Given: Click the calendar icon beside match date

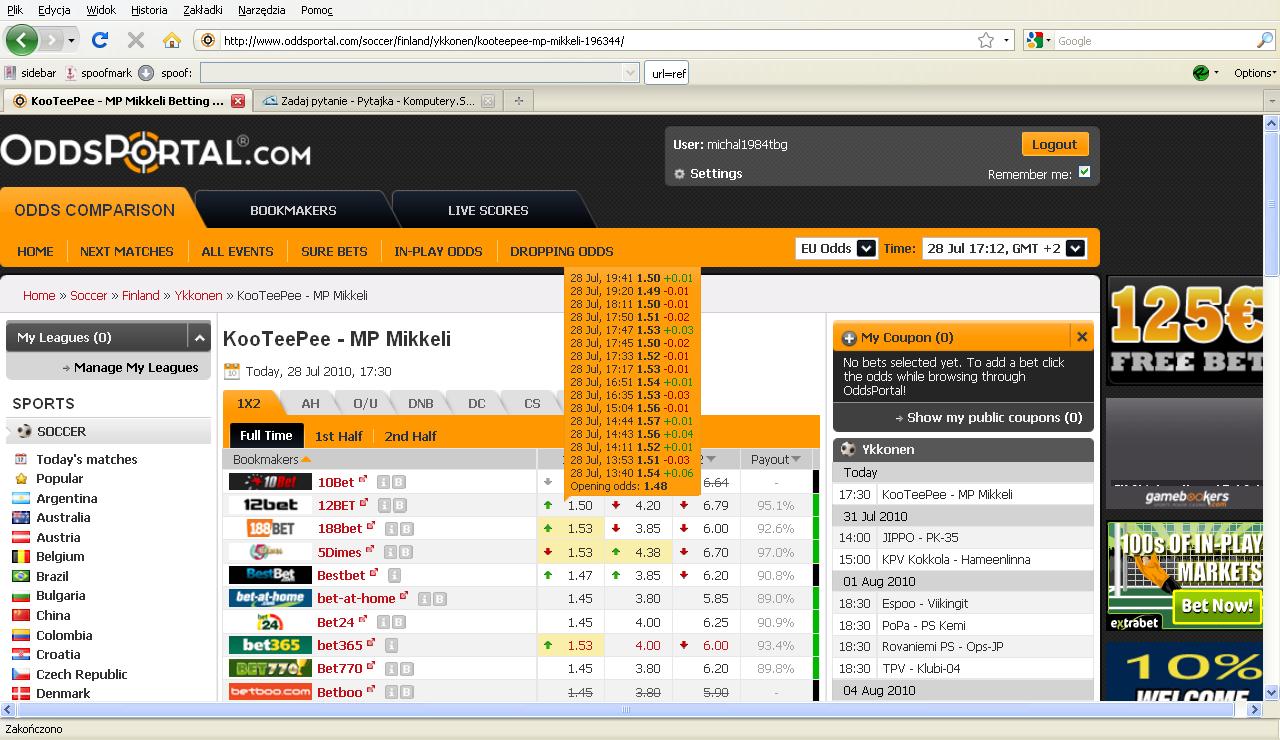Looking at the screenshot, I should pyautogui.click(x=232, y=371).
